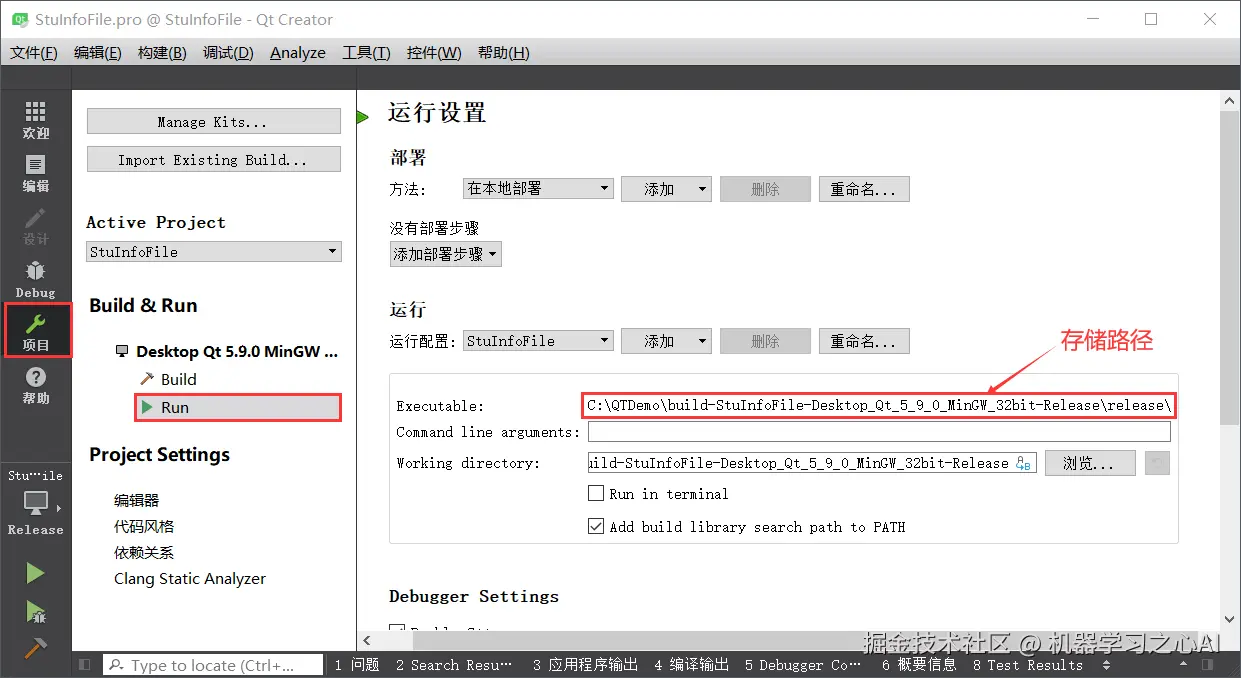This screenshot has height=678, width=1241.
Task: Click run configuration 重命名... button
Action: click(864, 341)
